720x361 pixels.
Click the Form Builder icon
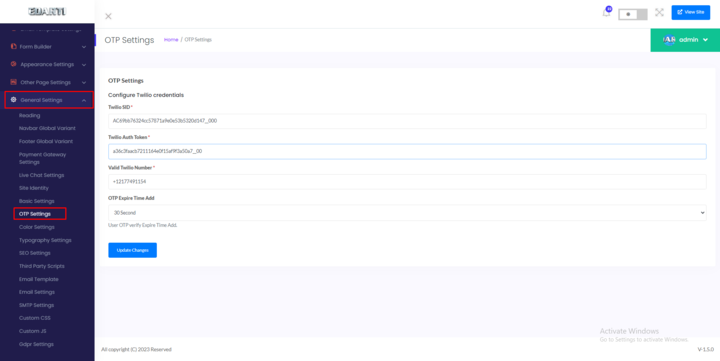coord(13,46)
